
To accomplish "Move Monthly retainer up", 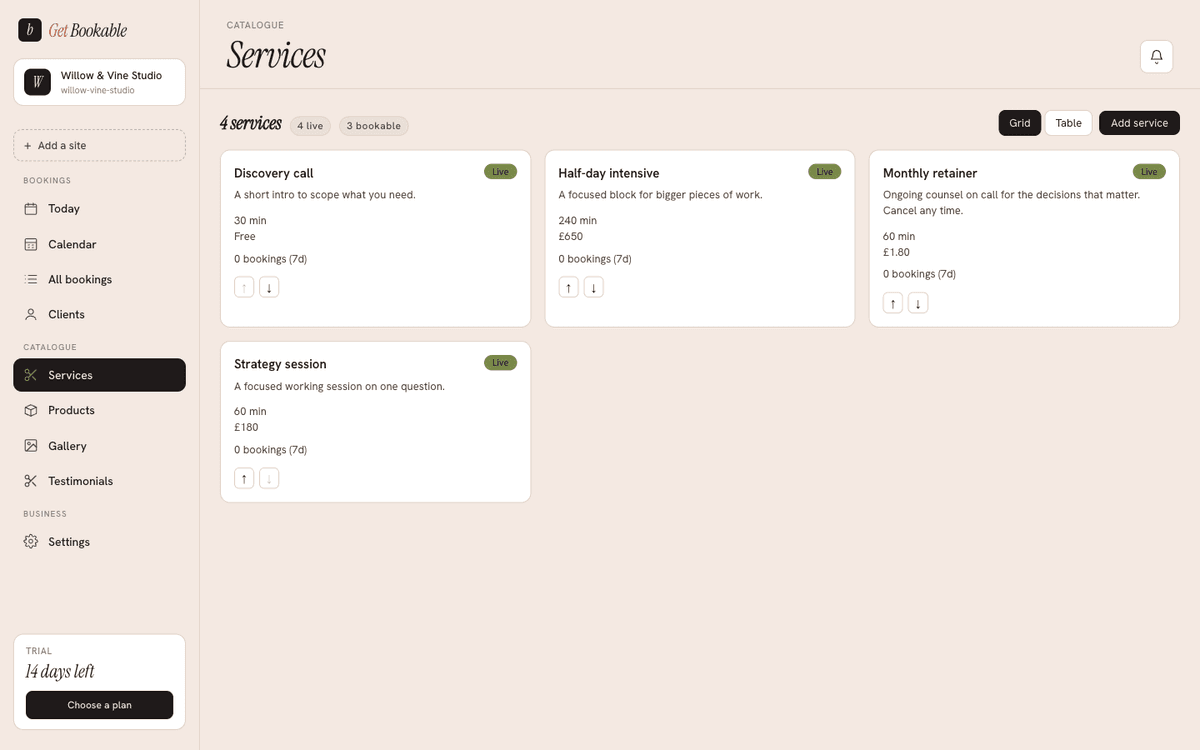I will [x=893, y=303].
